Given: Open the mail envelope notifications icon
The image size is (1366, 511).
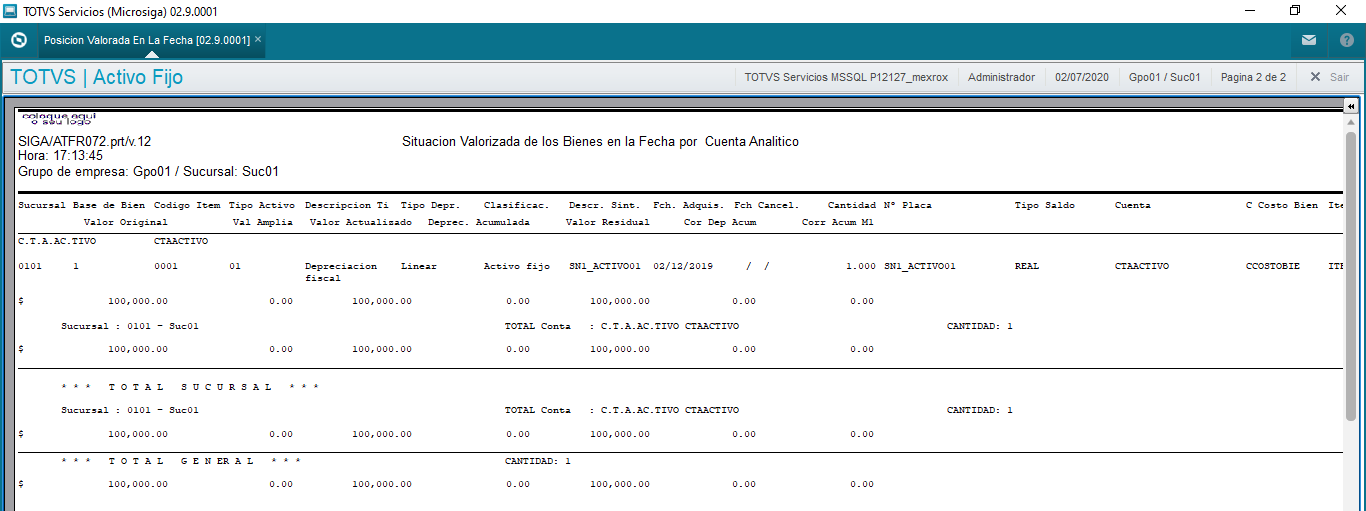Looking at the screenshot, I should (x=1309, y=40).
